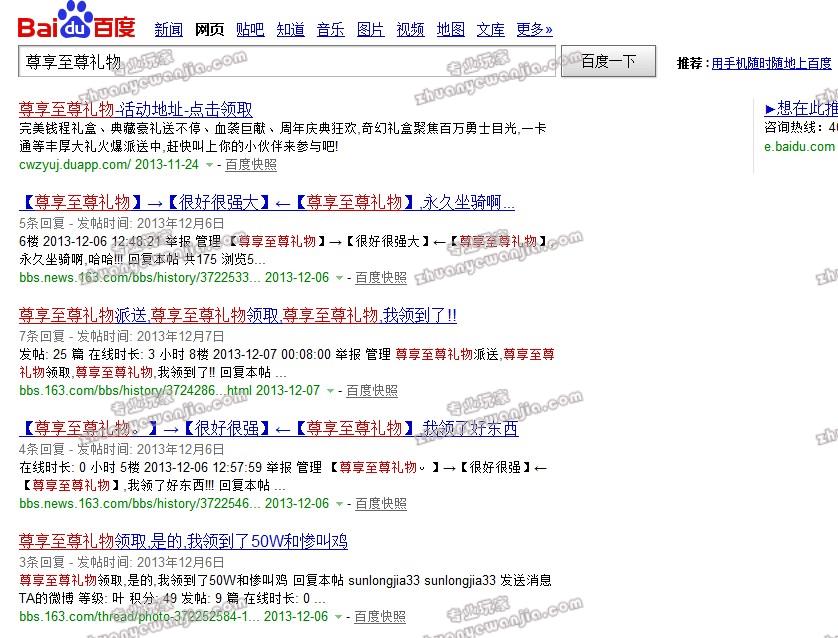
Task: Open the 文库 library tab
Action: (491, 29)
